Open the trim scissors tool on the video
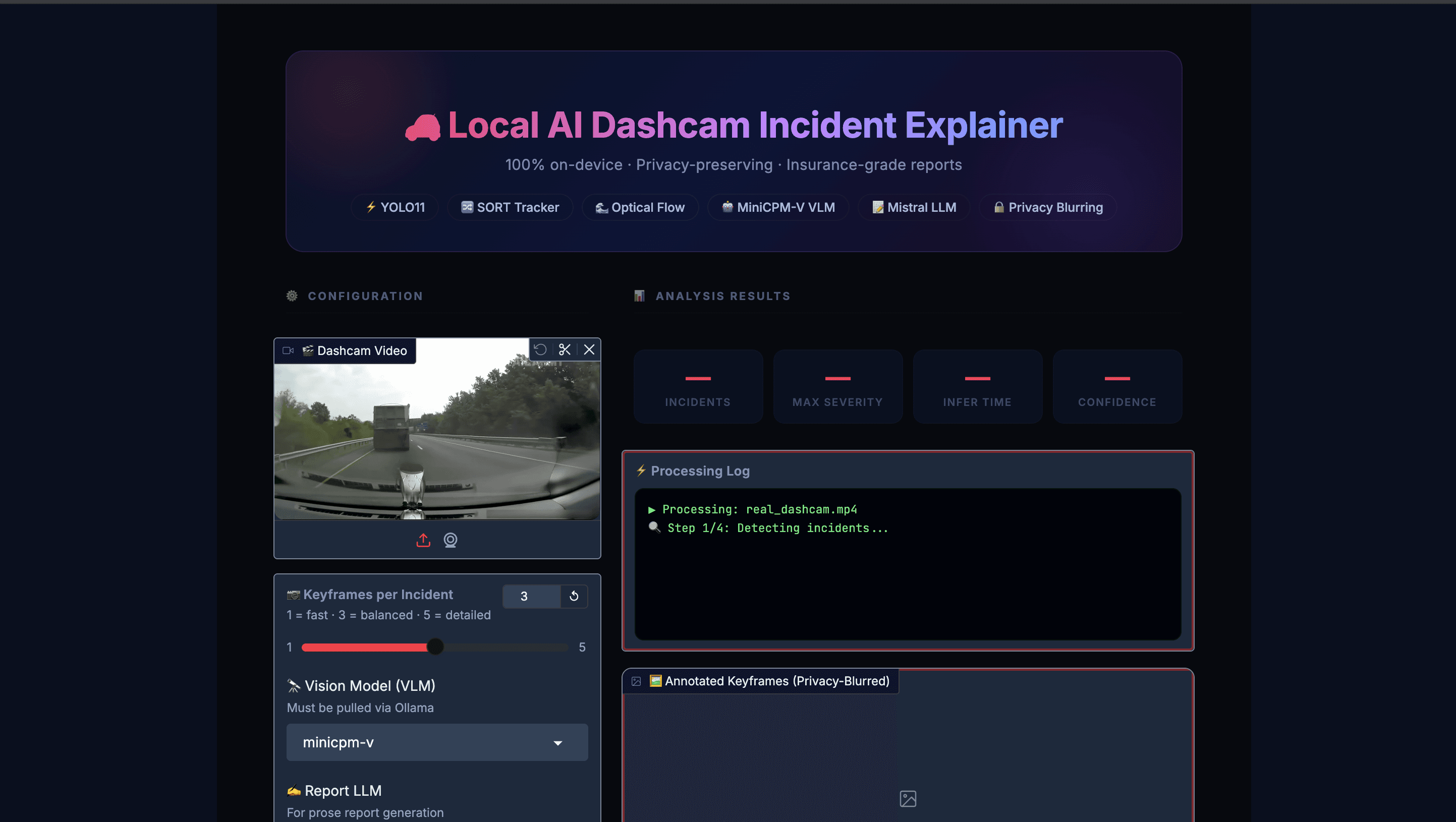Viewport: 1456px width, 822px height. (x=565, y=349)
